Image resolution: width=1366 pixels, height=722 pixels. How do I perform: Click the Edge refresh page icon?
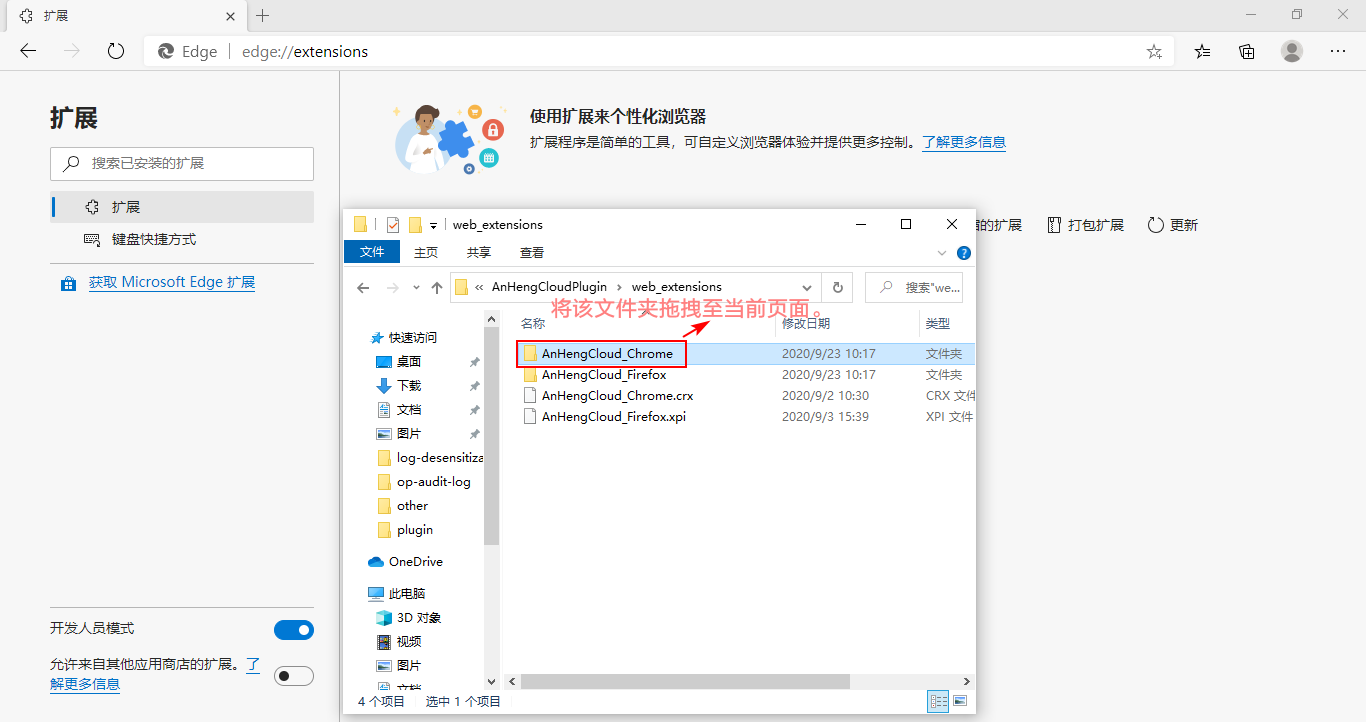[x=115, y=51]
